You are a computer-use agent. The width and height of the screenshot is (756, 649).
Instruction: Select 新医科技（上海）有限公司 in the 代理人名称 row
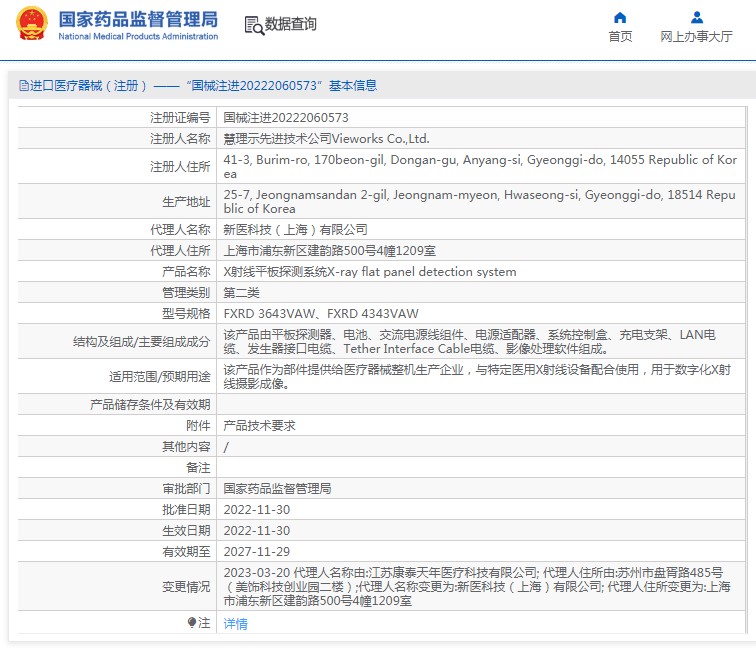pyautogui.click(x=295, y=230)
